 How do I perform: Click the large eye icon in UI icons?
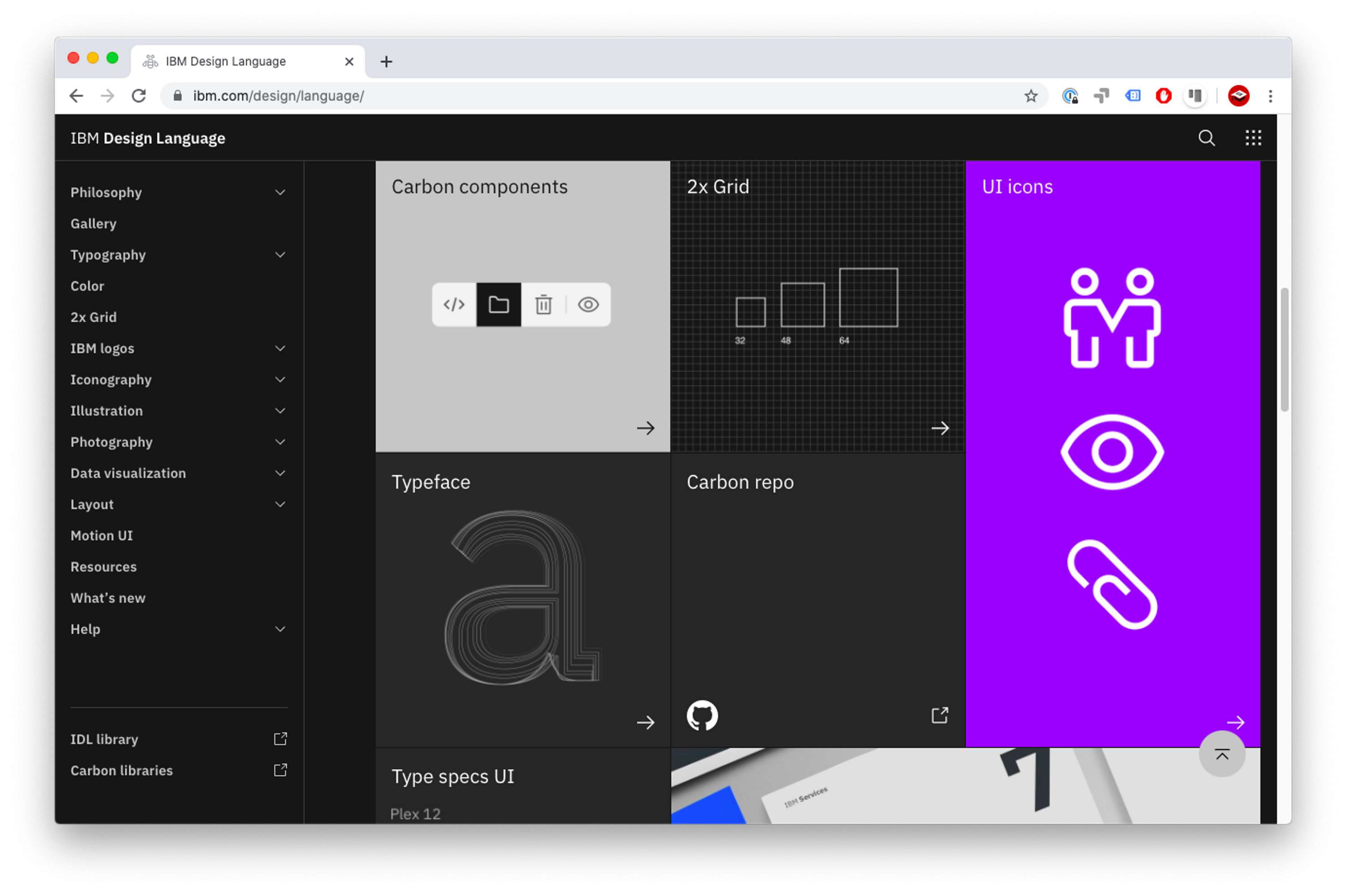click(1112, 452)
